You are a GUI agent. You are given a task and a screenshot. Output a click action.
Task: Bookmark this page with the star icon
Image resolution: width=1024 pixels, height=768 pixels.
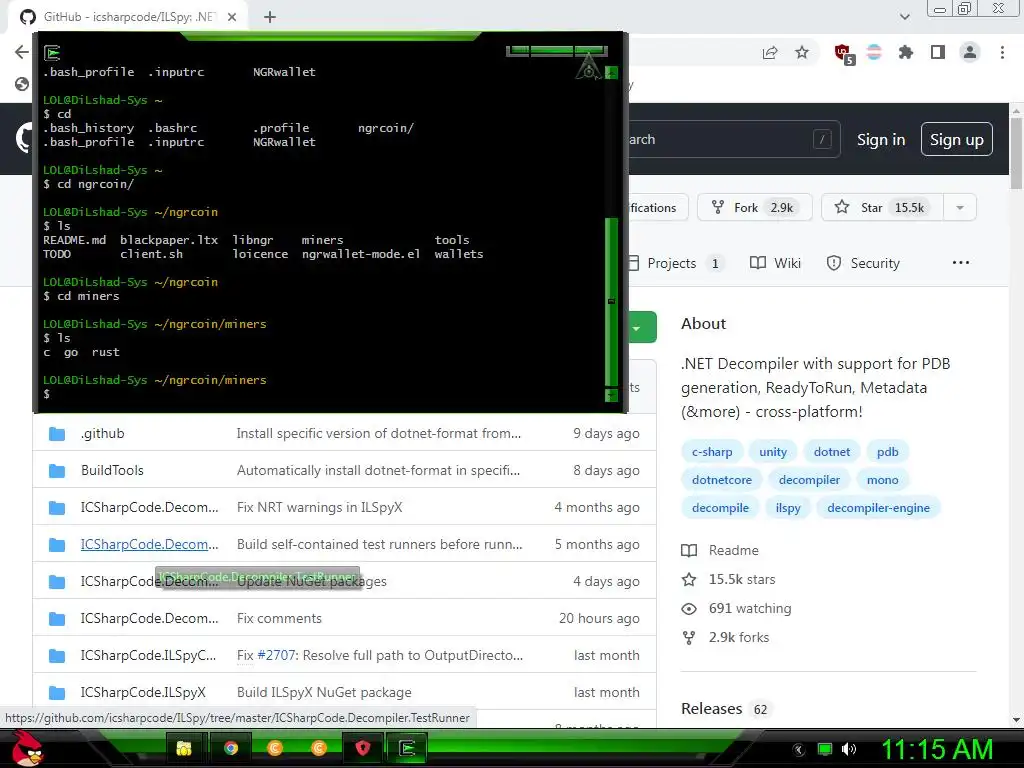point(802,53)
